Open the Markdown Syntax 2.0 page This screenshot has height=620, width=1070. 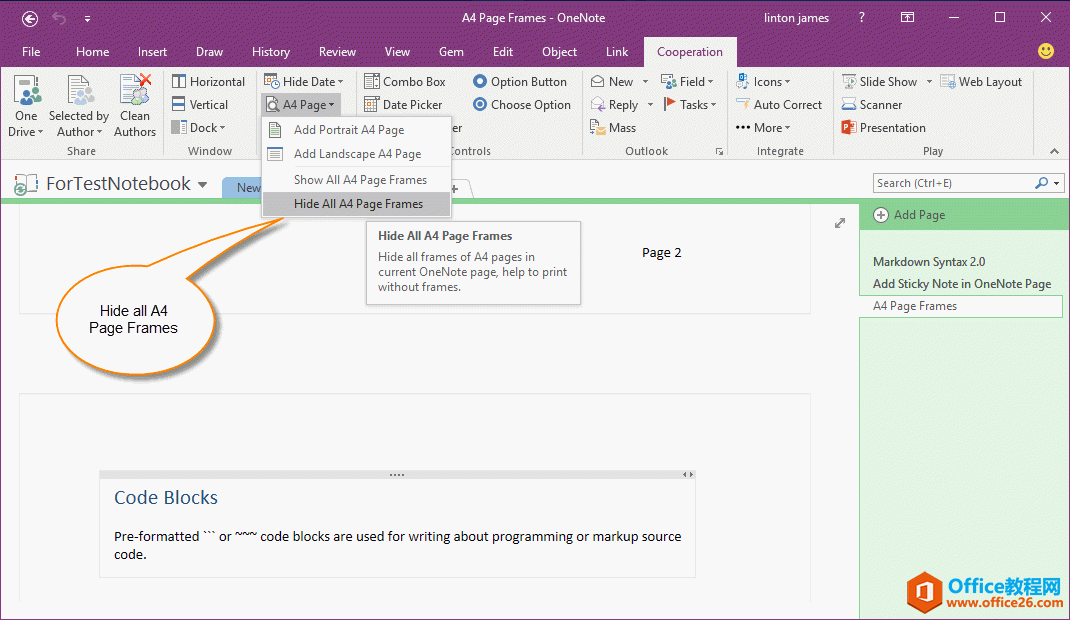coord(928,262)
